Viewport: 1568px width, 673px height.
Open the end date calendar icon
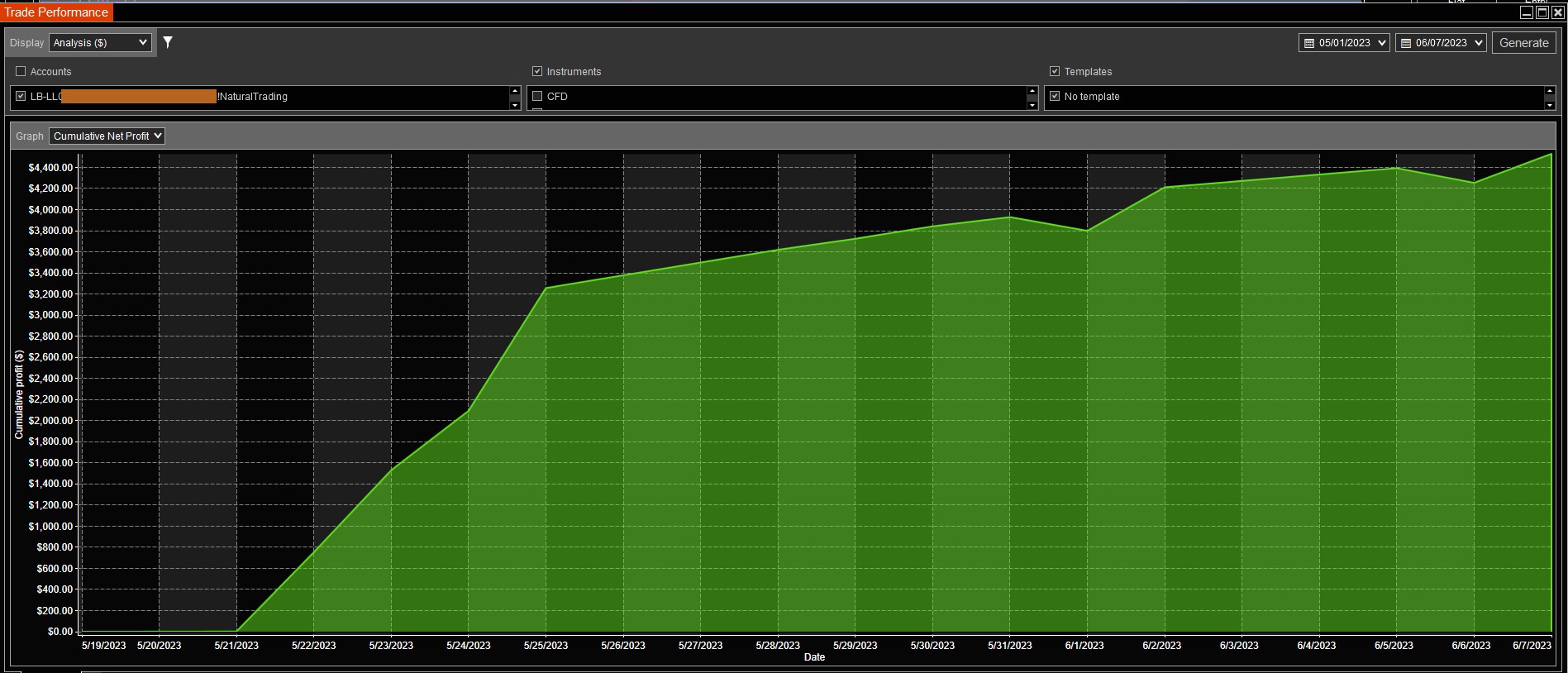point(1406,43)
